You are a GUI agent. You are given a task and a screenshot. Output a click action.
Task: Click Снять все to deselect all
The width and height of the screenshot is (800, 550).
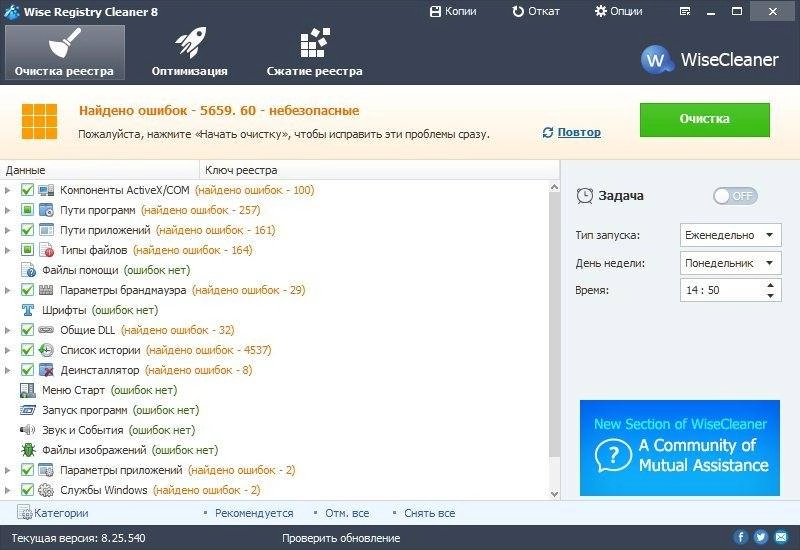point(430,513)
